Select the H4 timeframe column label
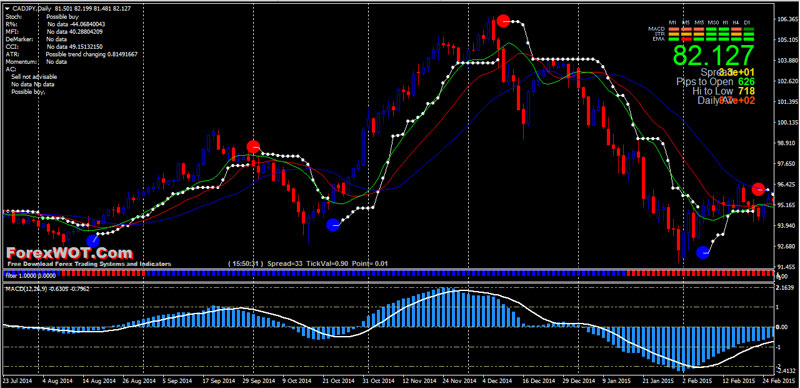Image resolution: width=800 pixels, height=388 pixels. [x=736, y=23]
